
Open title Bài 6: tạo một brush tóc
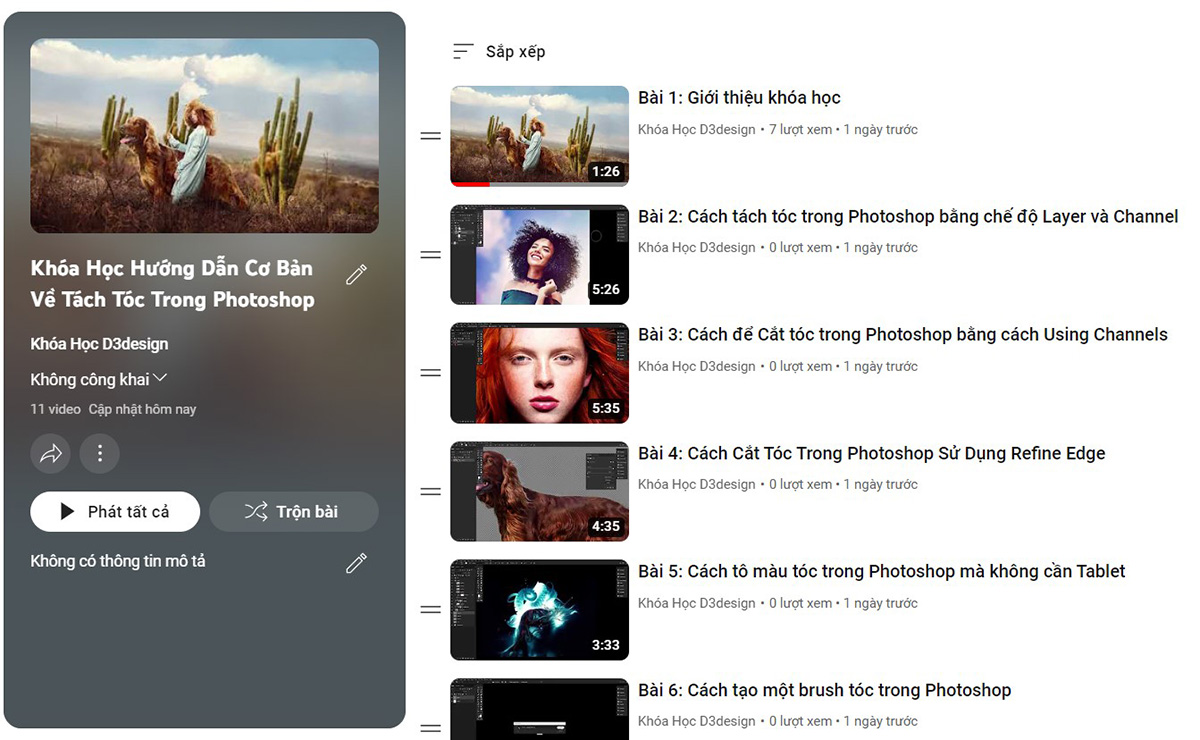(825, 691)
